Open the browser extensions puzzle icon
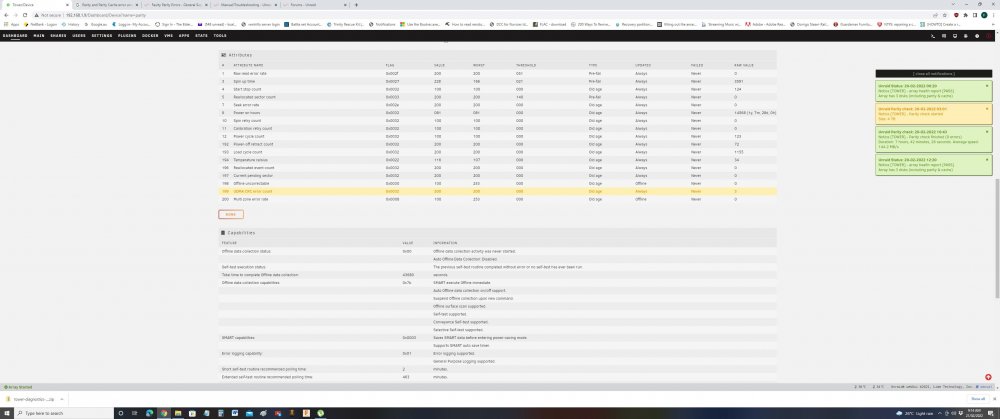Image resolution: width=1000 pixels, height=419 pixels. tap(965, 15)
